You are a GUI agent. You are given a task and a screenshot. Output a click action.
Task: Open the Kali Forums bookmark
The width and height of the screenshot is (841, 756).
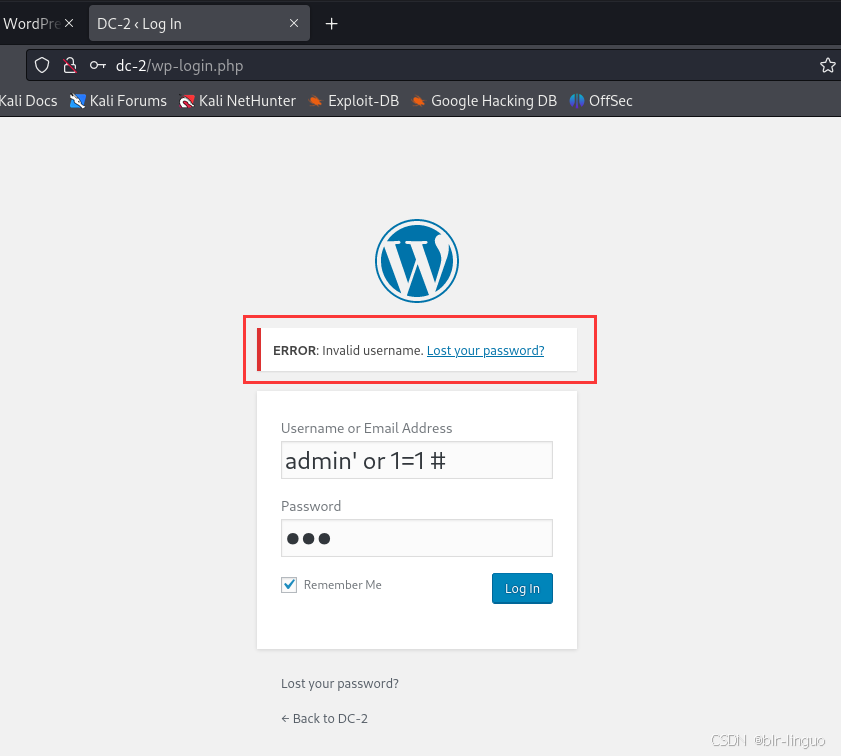point(118,101)
